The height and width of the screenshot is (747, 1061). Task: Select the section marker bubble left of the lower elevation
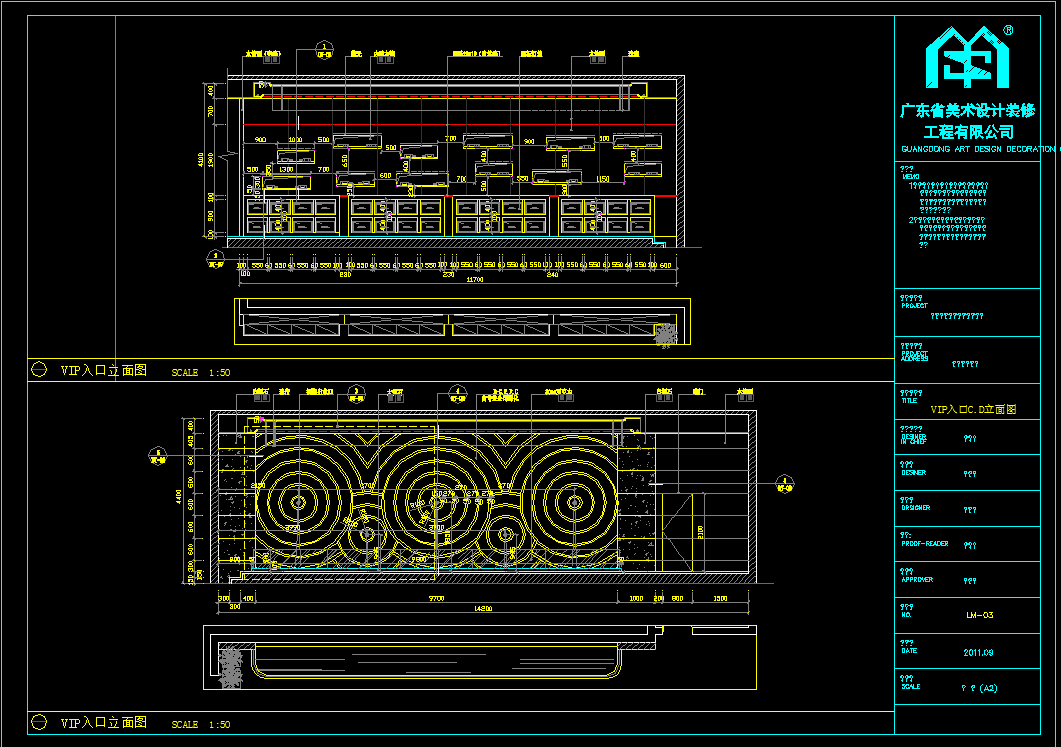tap(158, 457)
